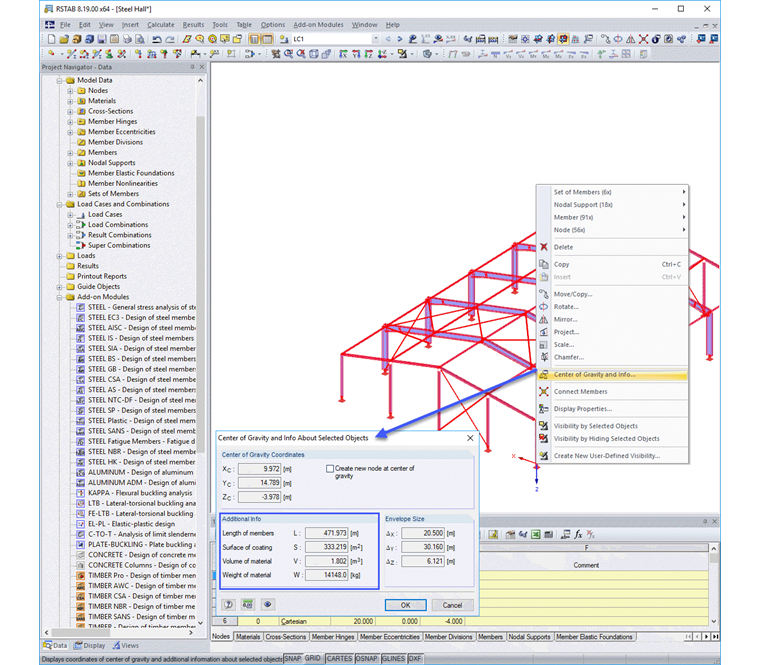
Task: Click the Undo arrow icon
Action: pyautogui.click(x=157, y=39)
